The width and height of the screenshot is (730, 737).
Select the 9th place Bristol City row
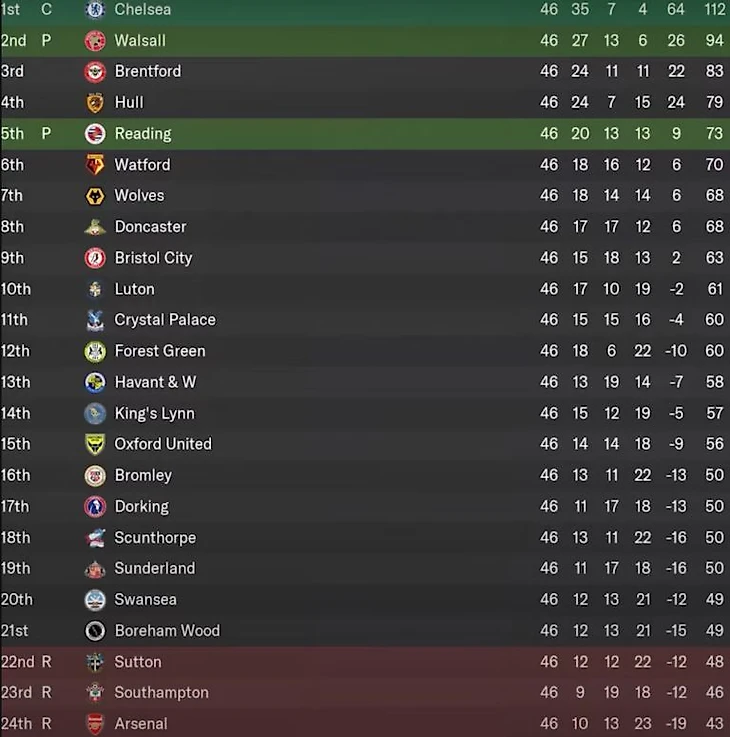(x=365, y=258)
